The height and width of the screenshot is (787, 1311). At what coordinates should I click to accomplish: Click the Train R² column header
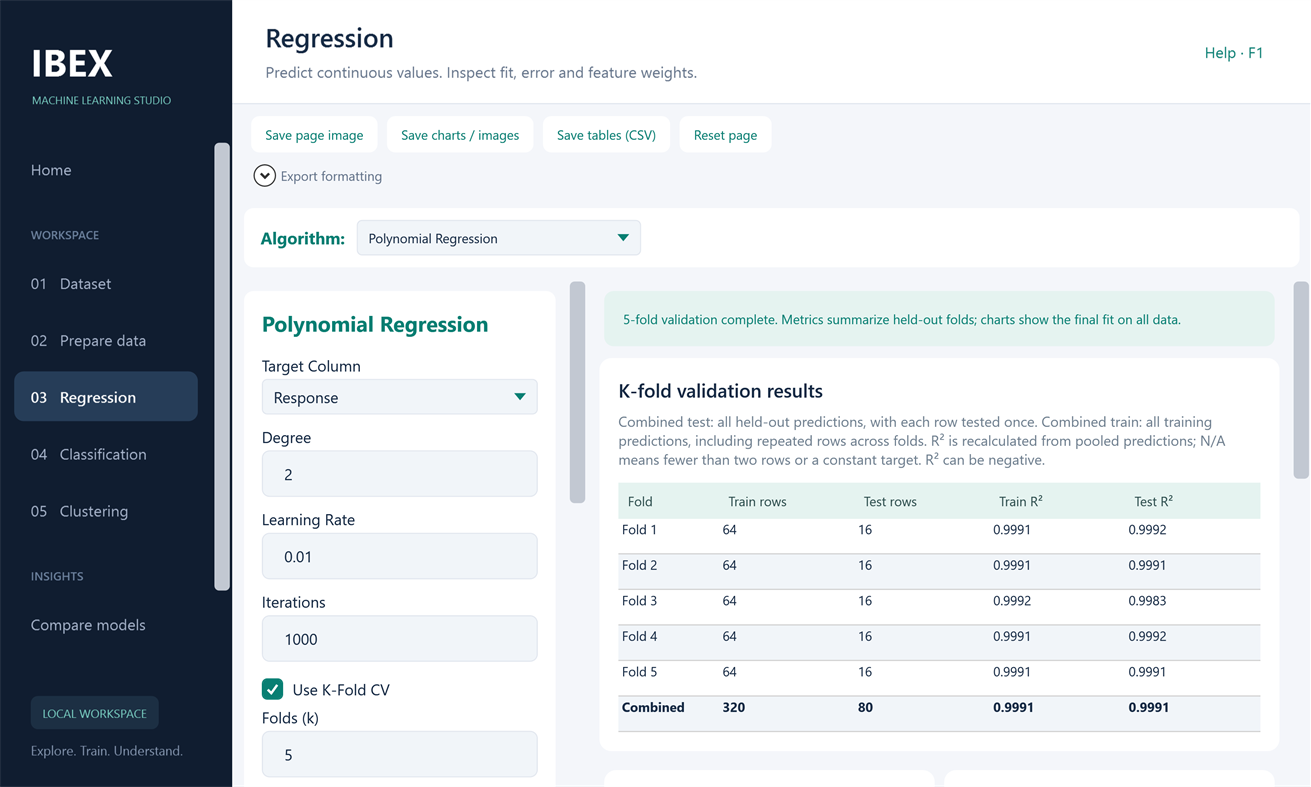[x=1021, y=501]
